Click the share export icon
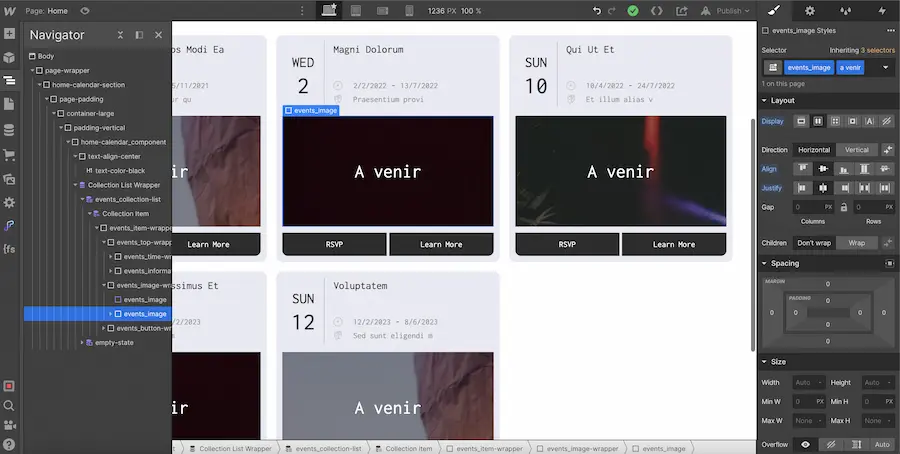Viewport: 900px width, 454px height. (681, 11)
